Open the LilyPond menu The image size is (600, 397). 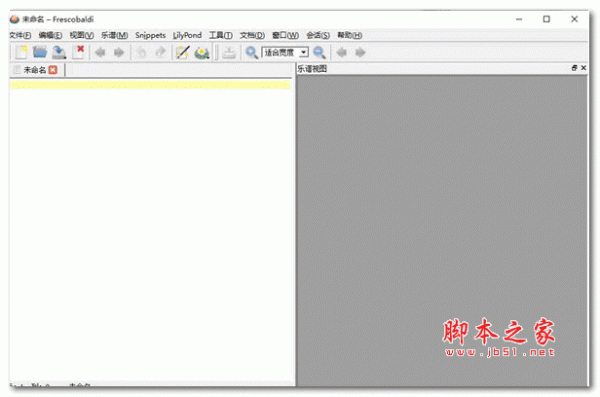187,35
